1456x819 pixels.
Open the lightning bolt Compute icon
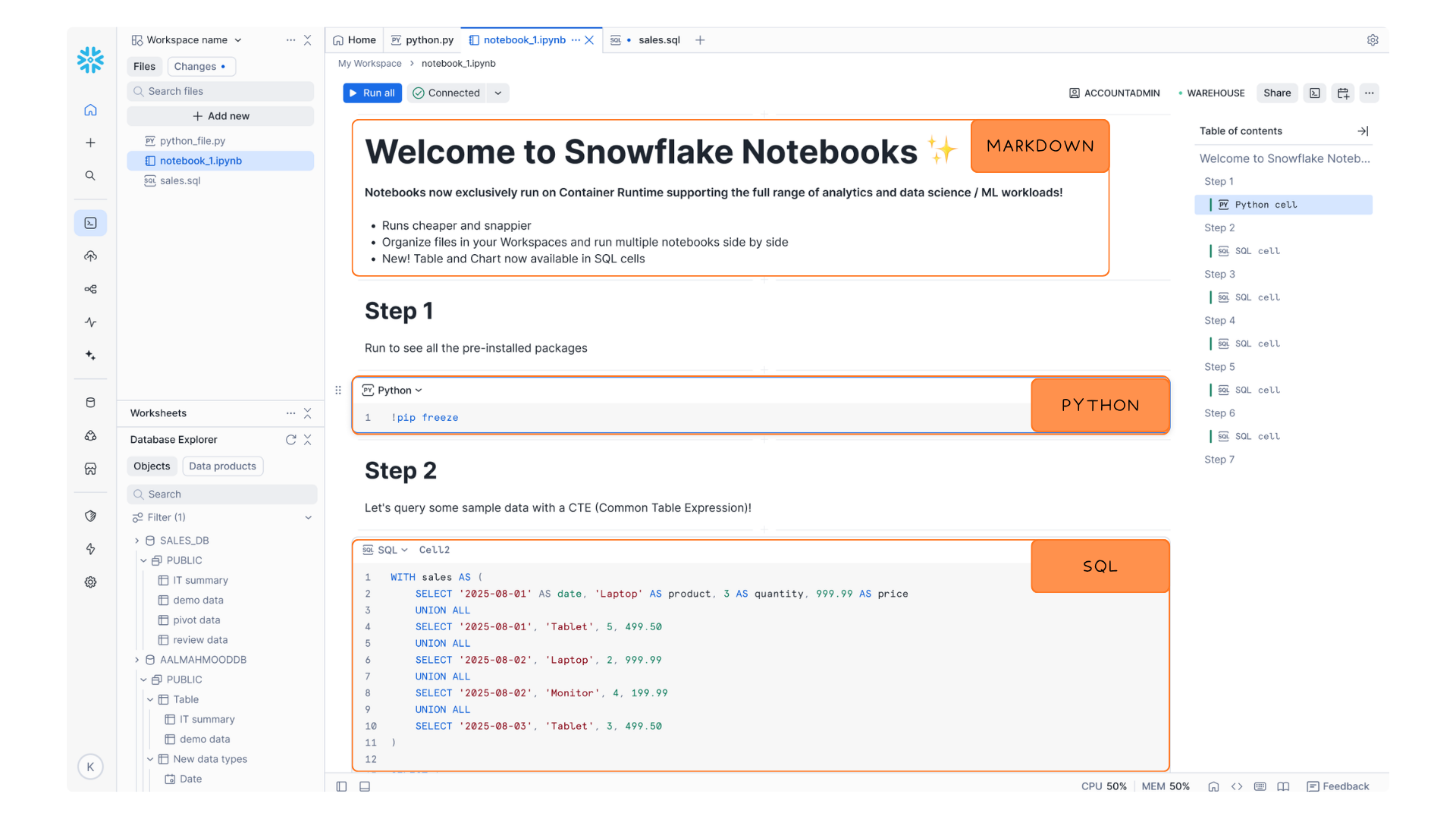(x=90, y=549)
